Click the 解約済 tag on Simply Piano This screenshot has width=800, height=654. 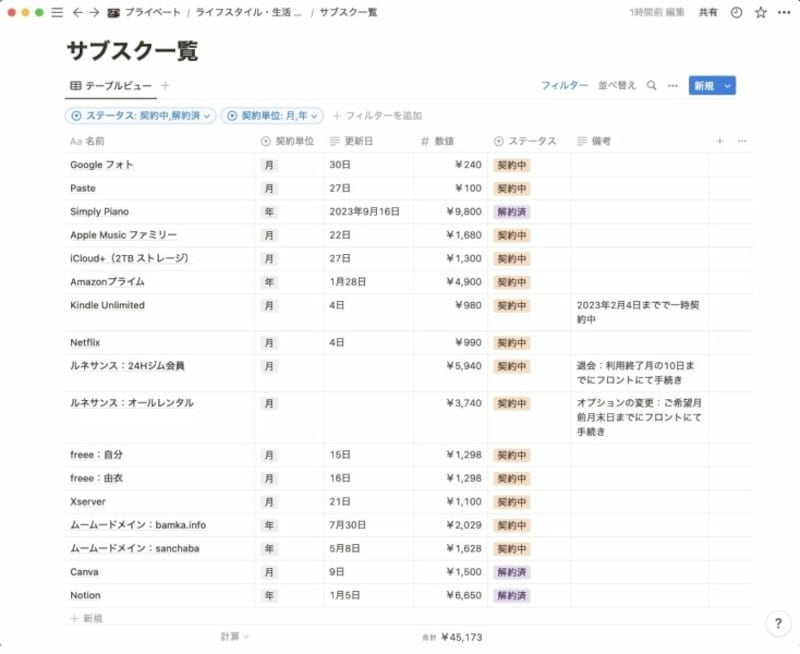click(512, 212)
